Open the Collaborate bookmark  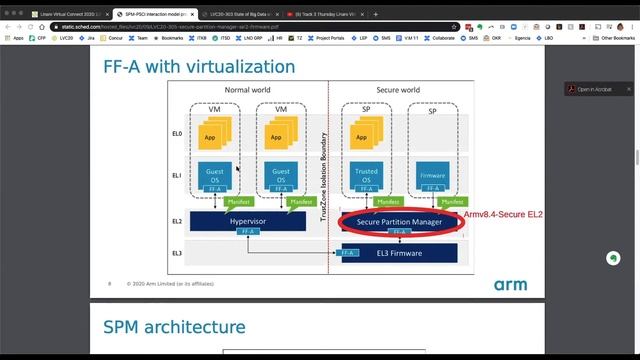439,38
